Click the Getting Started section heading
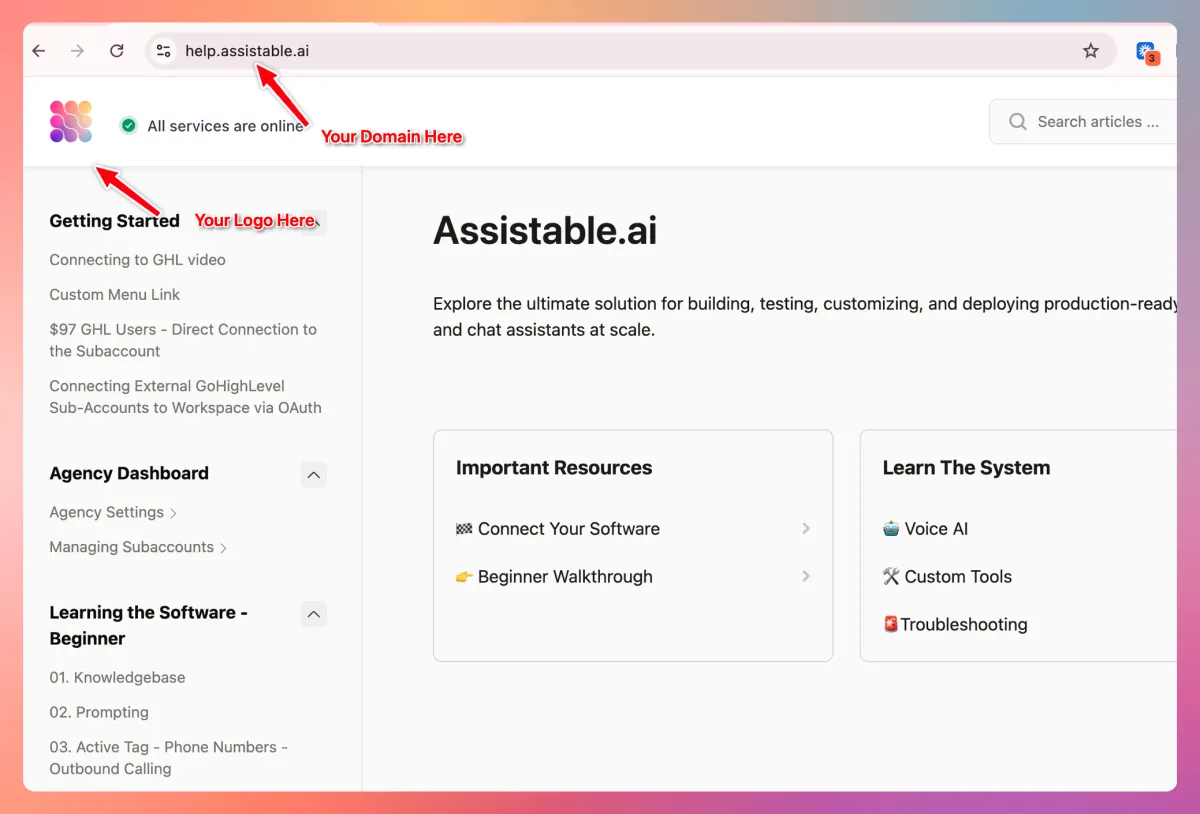 click(x=114, y=221)
